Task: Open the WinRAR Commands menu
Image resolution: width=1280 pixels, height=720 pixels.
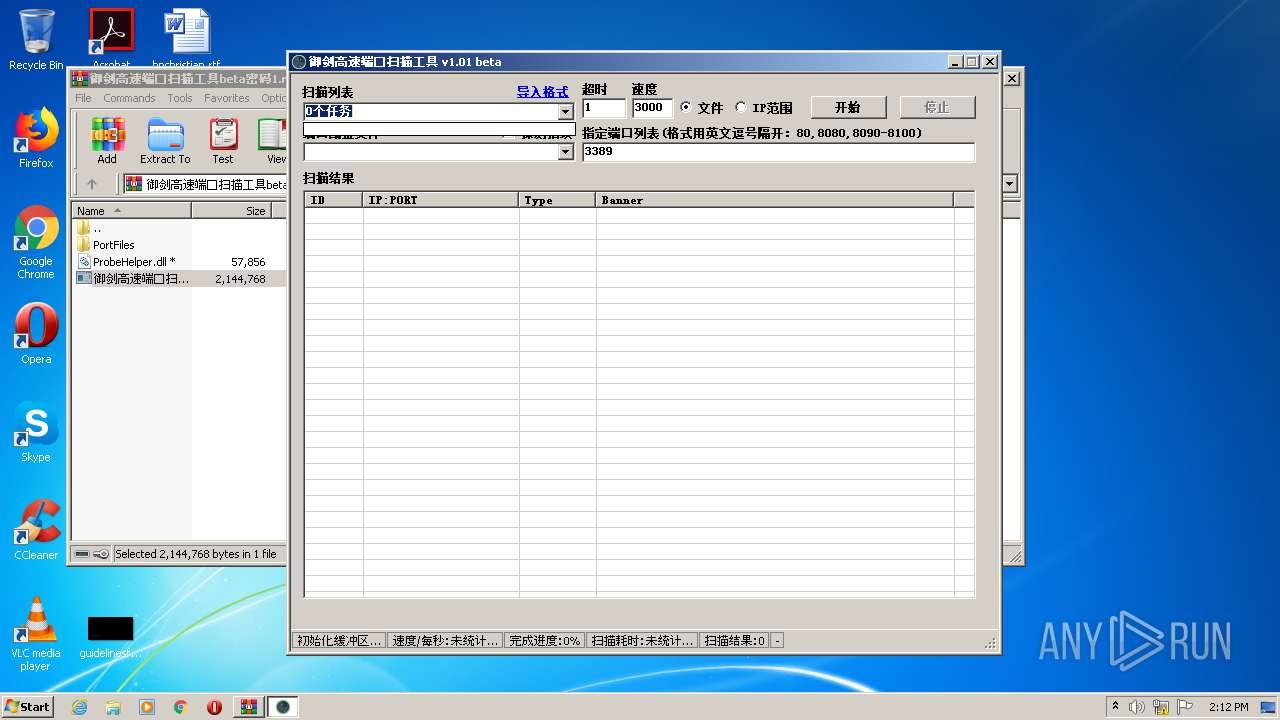Action: coord(129,98)
